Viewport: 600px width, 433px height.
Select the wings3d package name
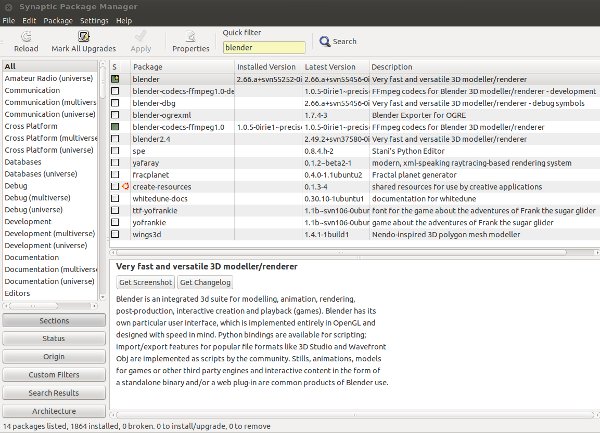[147, 234]
